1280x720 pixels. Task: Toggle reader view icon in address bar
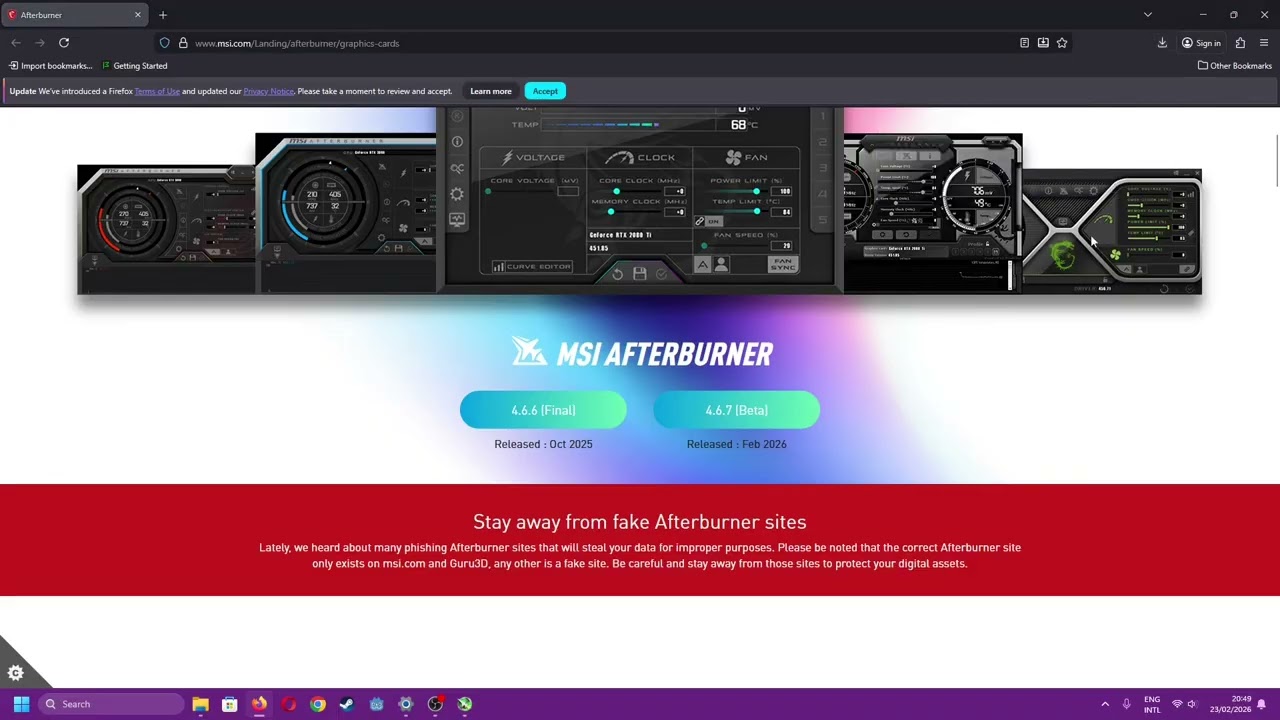(1024, 43)
